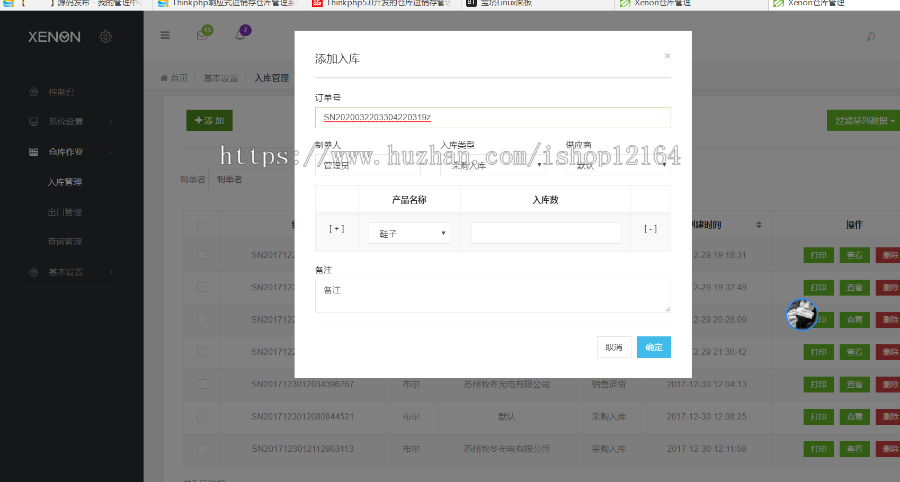Click 查看 in the 19:32:49 row

pyautogui.click(x=855, y=287)
